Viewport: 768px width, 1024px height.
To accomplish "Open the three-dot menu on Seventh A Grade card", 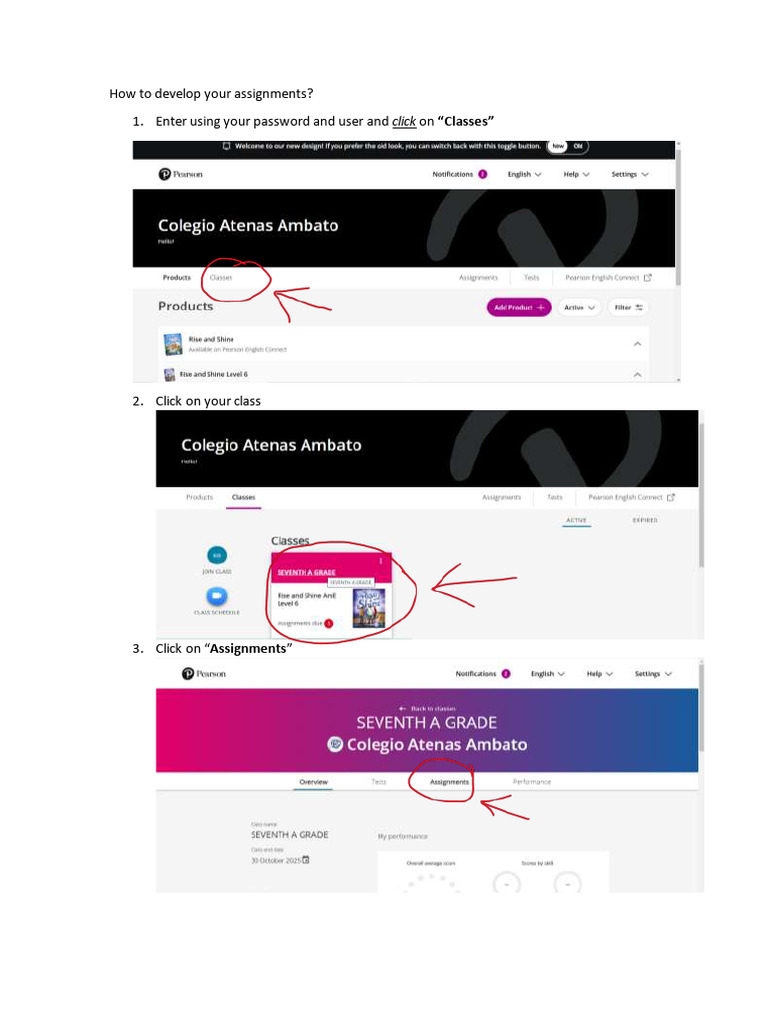I will [x=381, y=561].
